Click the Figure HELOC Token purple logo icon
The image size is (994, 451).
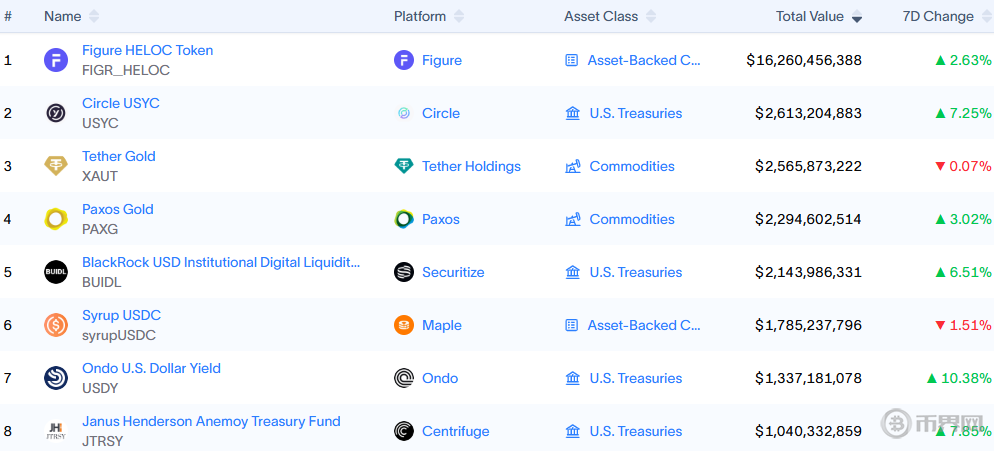tap(56, 60)
